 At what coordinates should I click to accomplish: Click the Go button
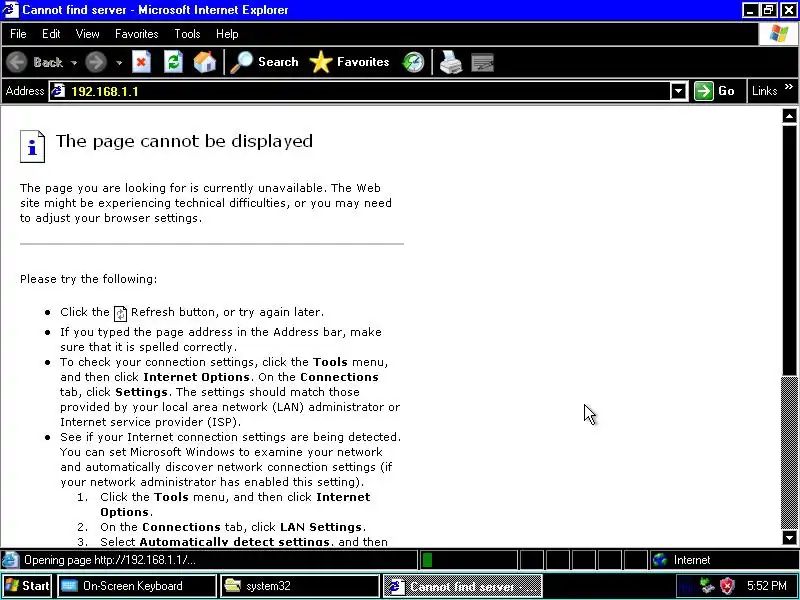pyautogui.click(x=715, y=91)
